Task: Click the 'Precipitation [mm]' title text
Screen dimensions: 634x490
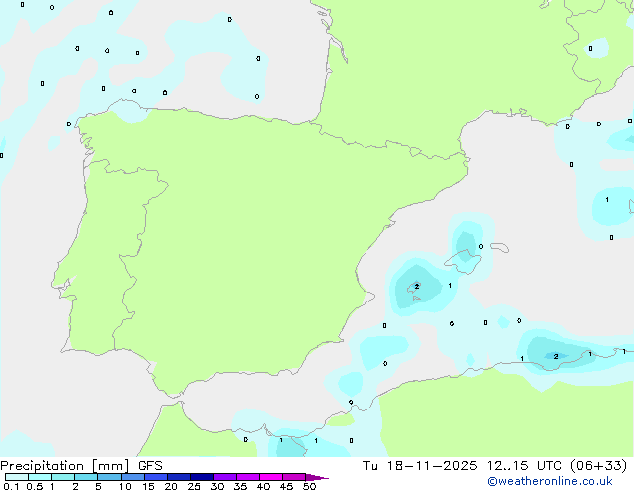Action: (x=65, y=466)
